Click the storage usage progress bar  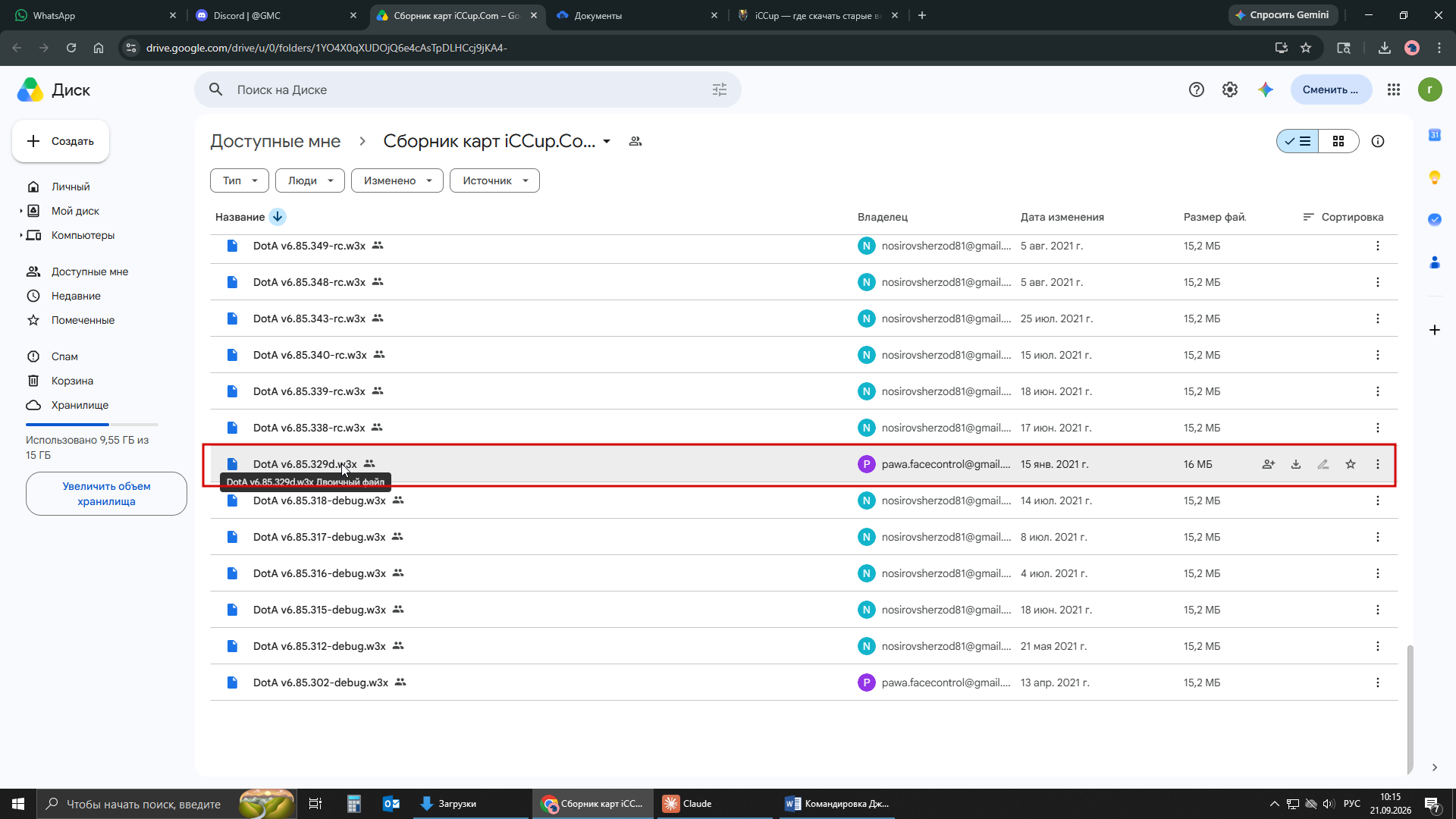click(x=92, y=425)
